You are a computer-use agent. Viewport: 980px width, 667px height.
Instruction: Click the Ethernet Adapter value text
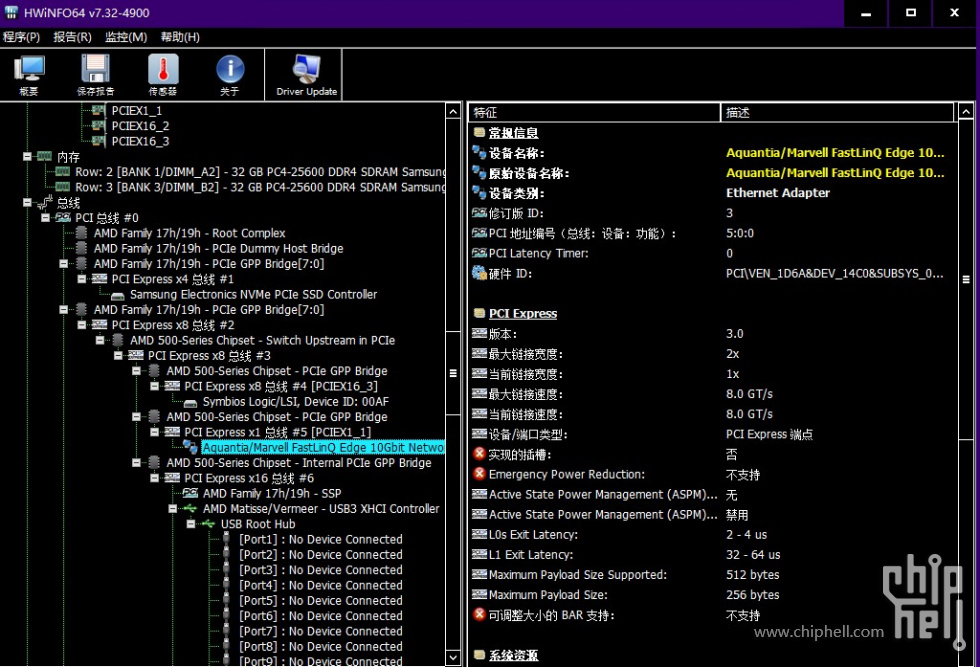[x=778, y=193]
